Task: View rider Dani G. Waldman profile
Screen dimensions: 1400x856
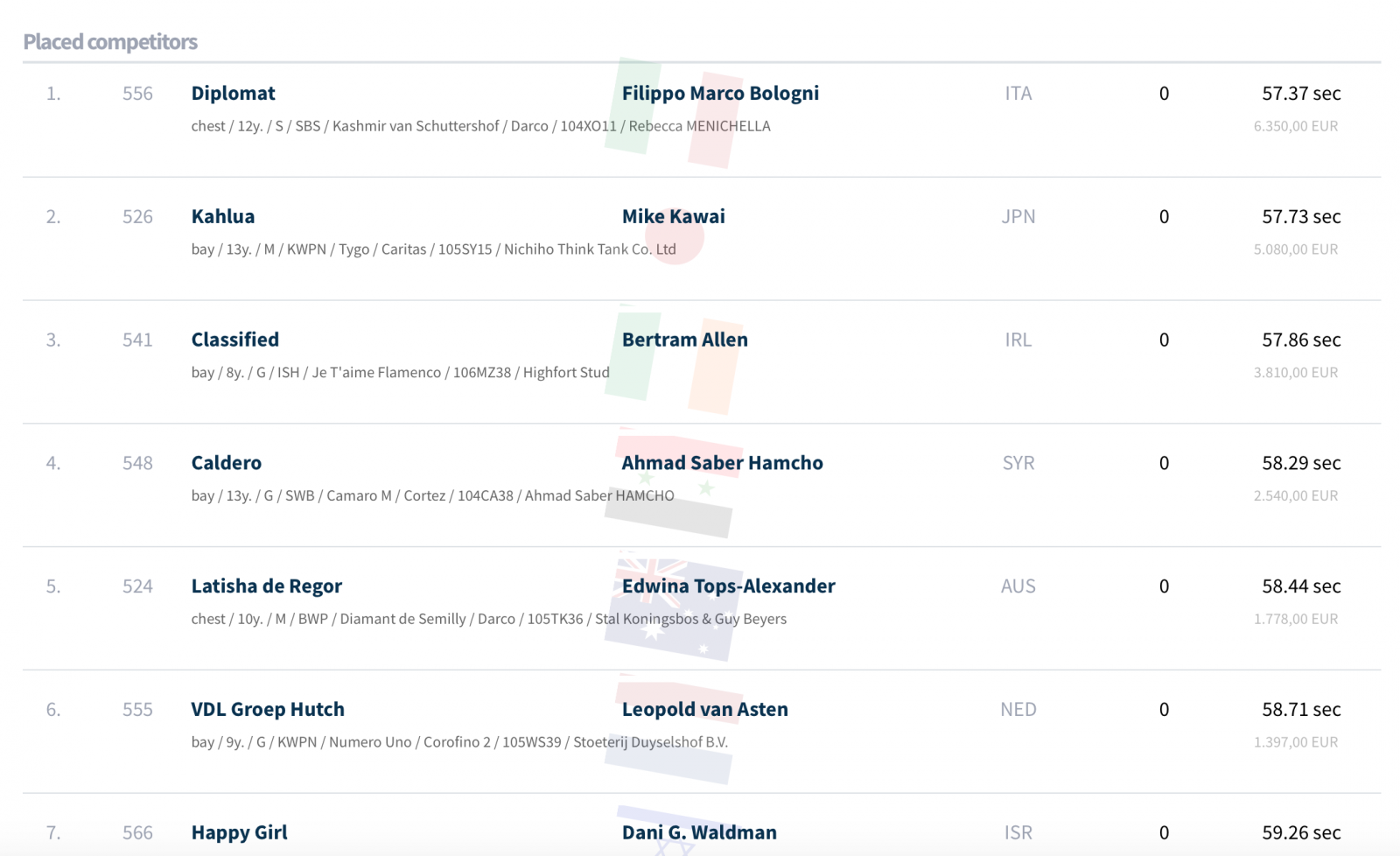Action: coord(699,833)
